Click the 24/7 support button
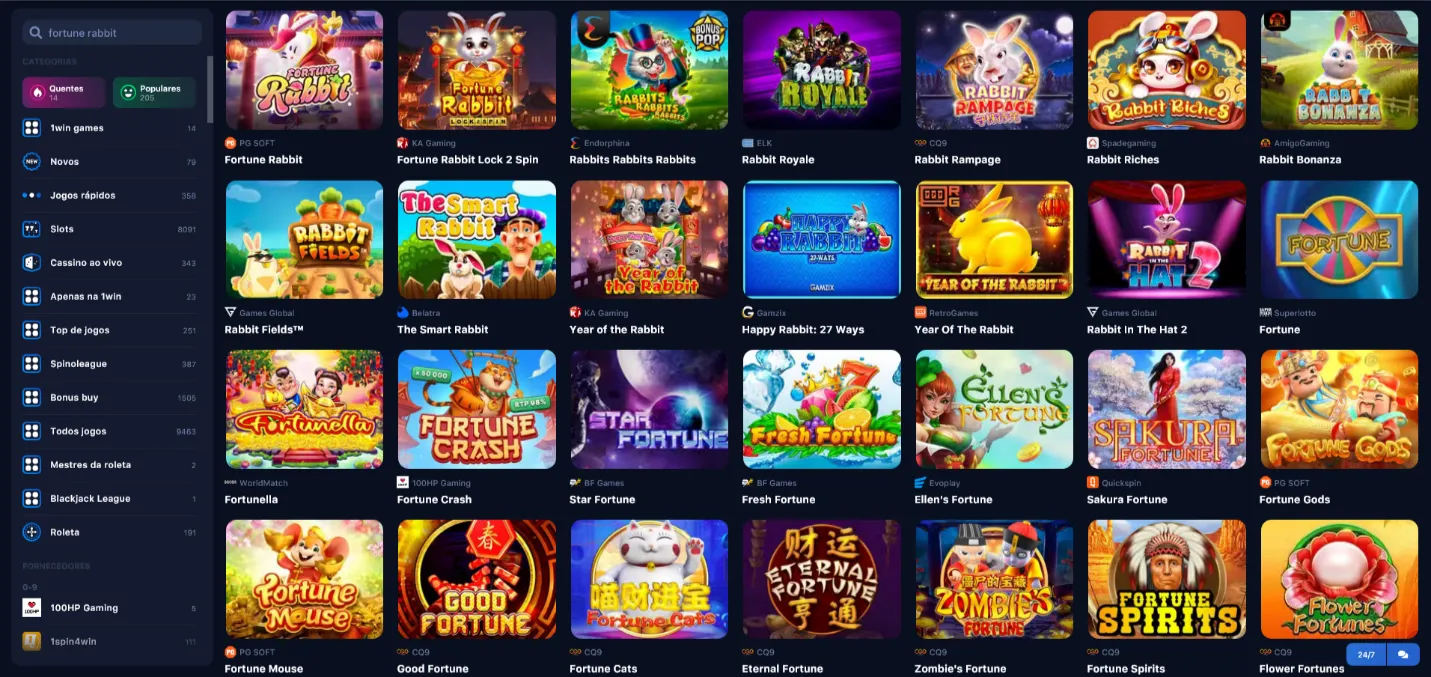The height and width of the screenshot is (677, 1431). [1366, 655]
